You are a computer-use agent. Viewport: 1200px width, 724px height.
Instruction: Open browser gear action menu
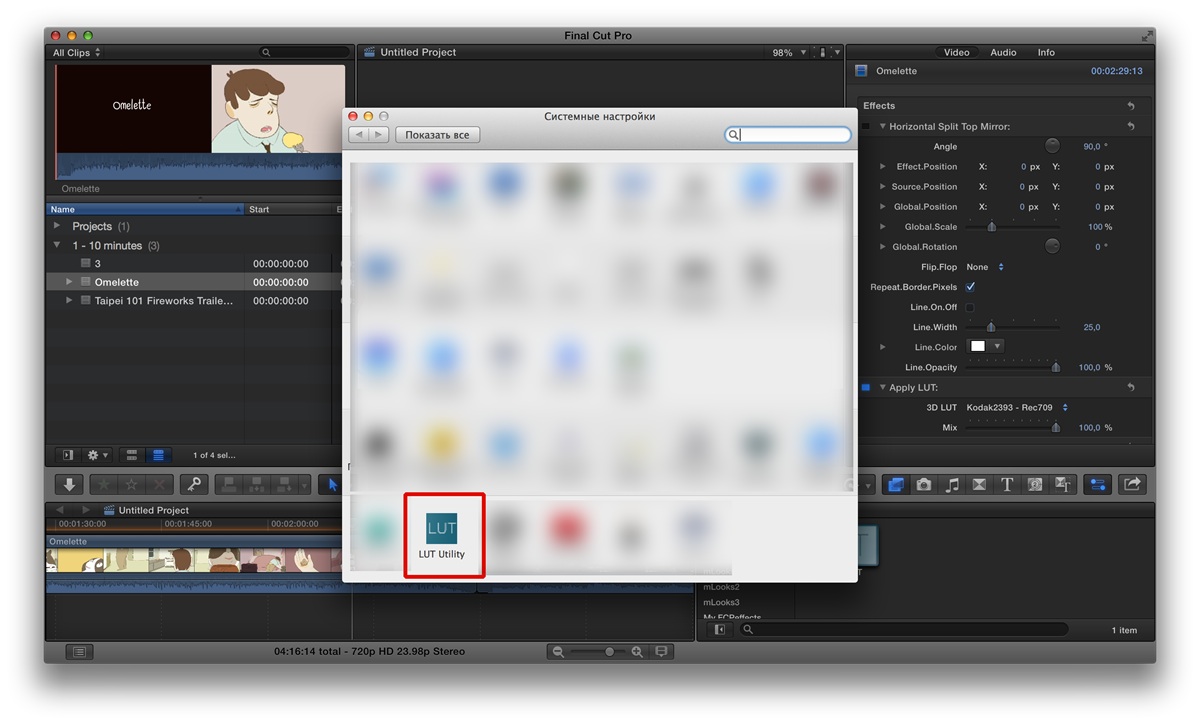pyautogui.click(x=98, y=455)
